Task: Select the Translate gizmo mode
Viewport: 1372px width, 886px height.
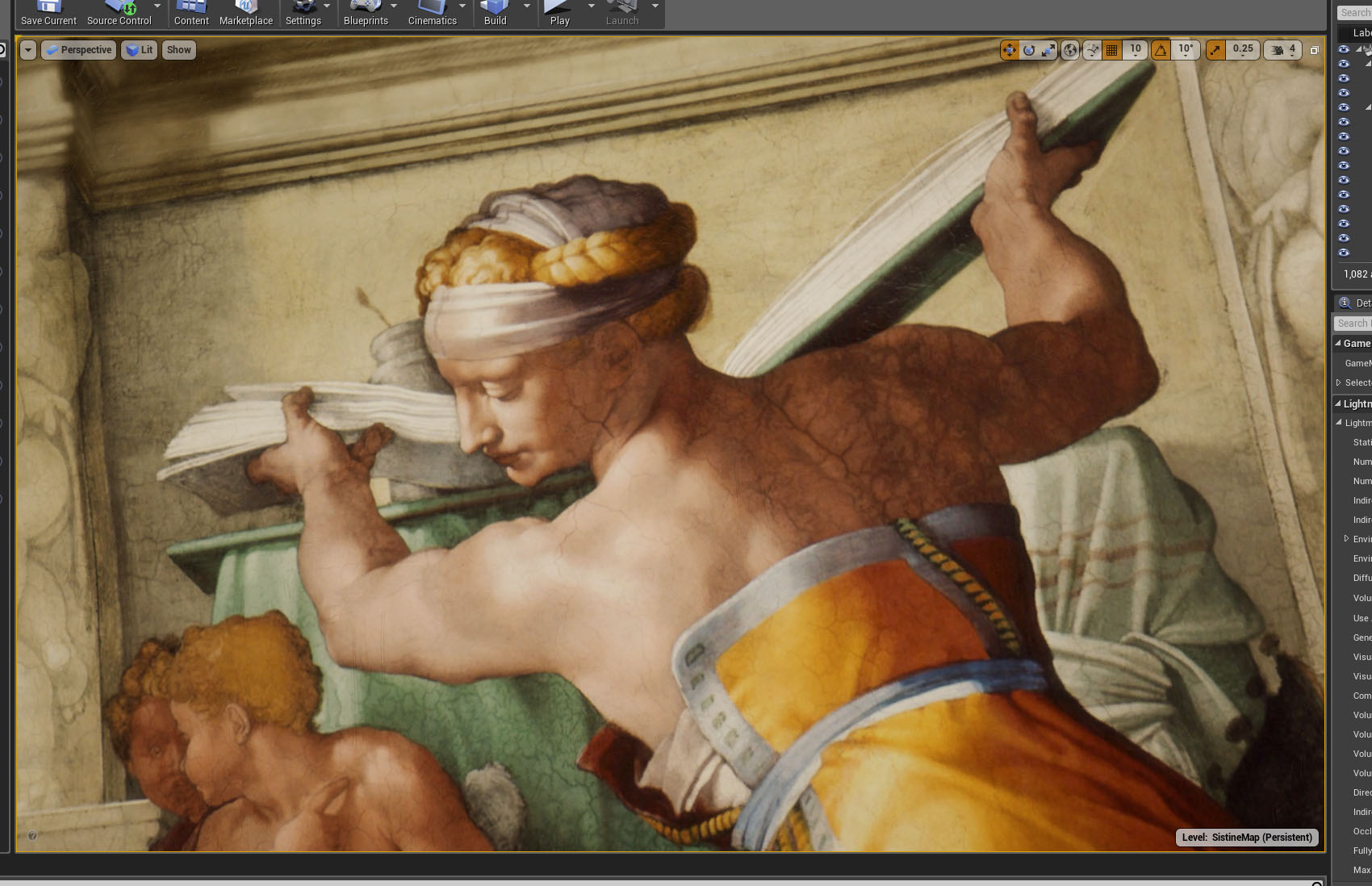Action: (1009, 50)
